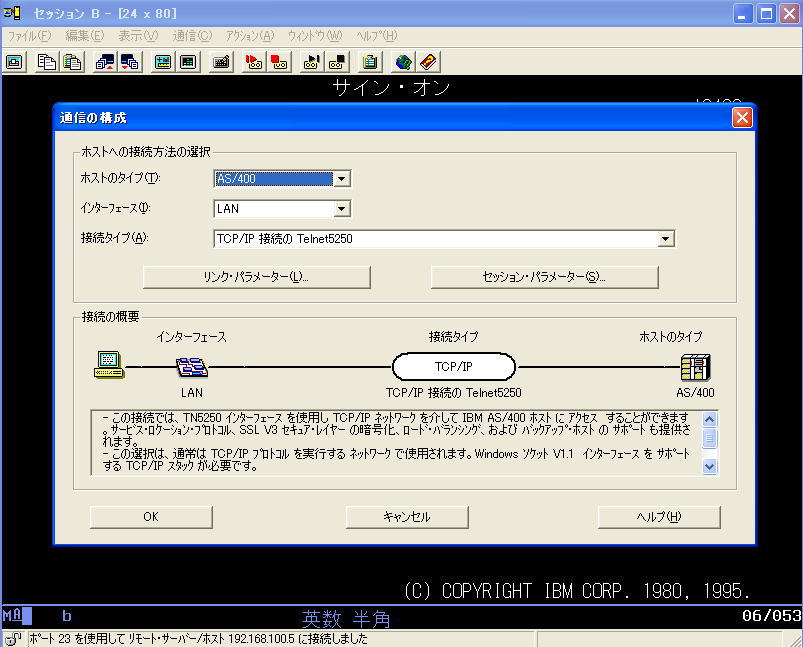Click status text ポート 23 を使用して
Screen dimensions: 803x647
198,639
